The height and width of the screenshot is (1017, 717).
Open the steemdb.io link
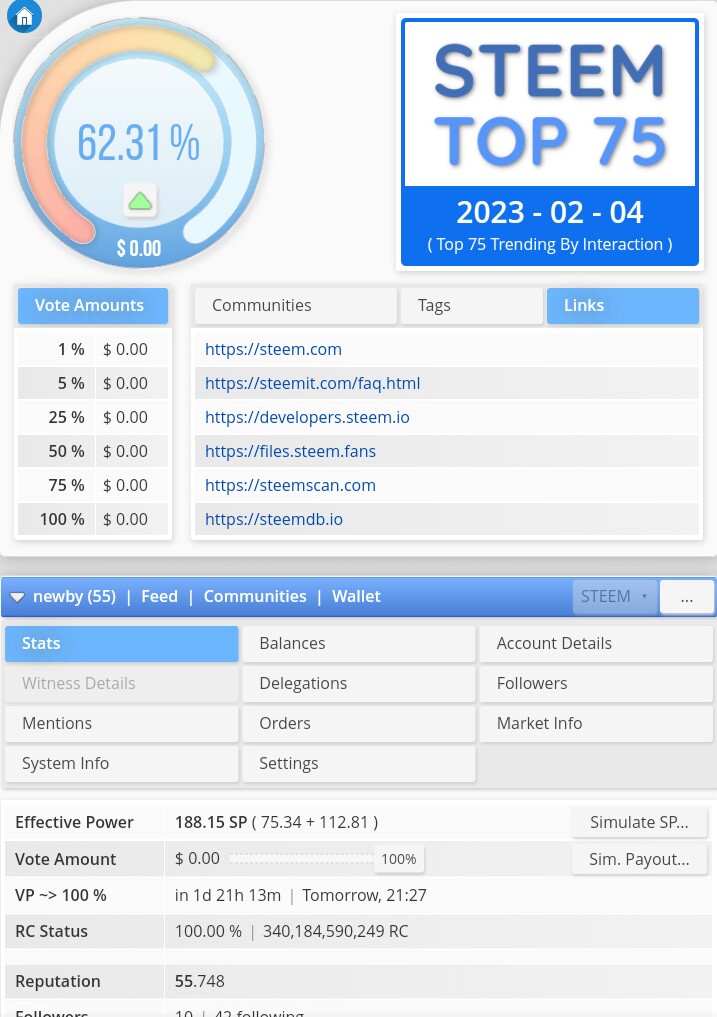274,520
